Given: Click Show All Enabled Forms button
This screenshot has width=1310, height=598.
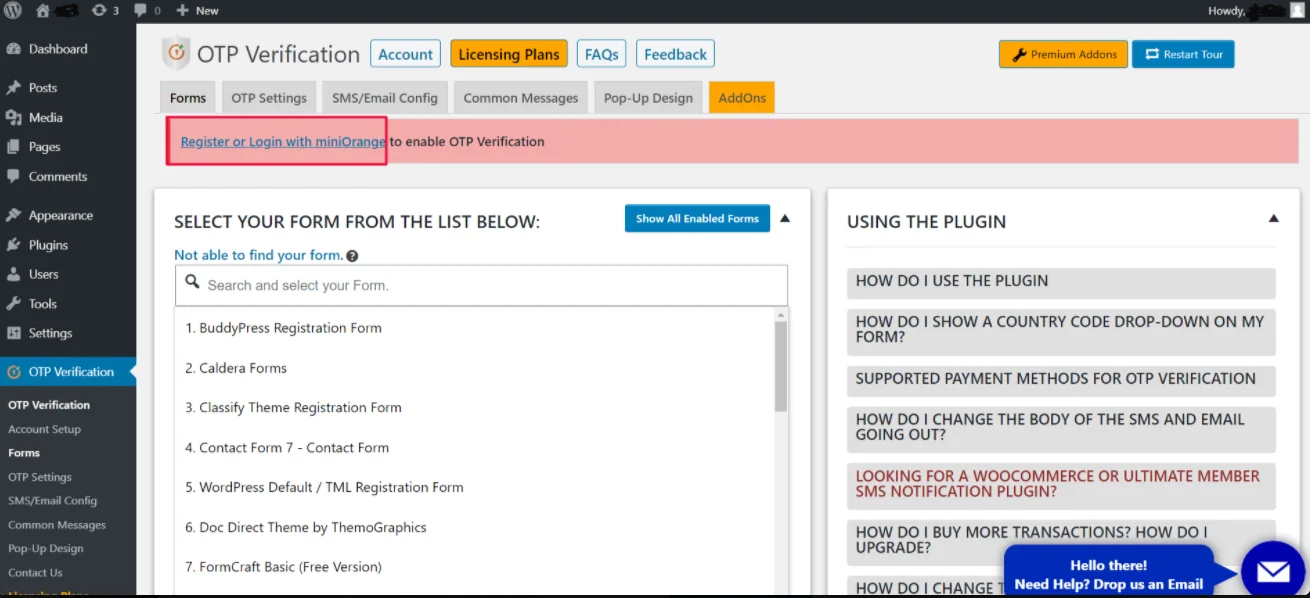Looking at the screenshot, I should (697, 218).
